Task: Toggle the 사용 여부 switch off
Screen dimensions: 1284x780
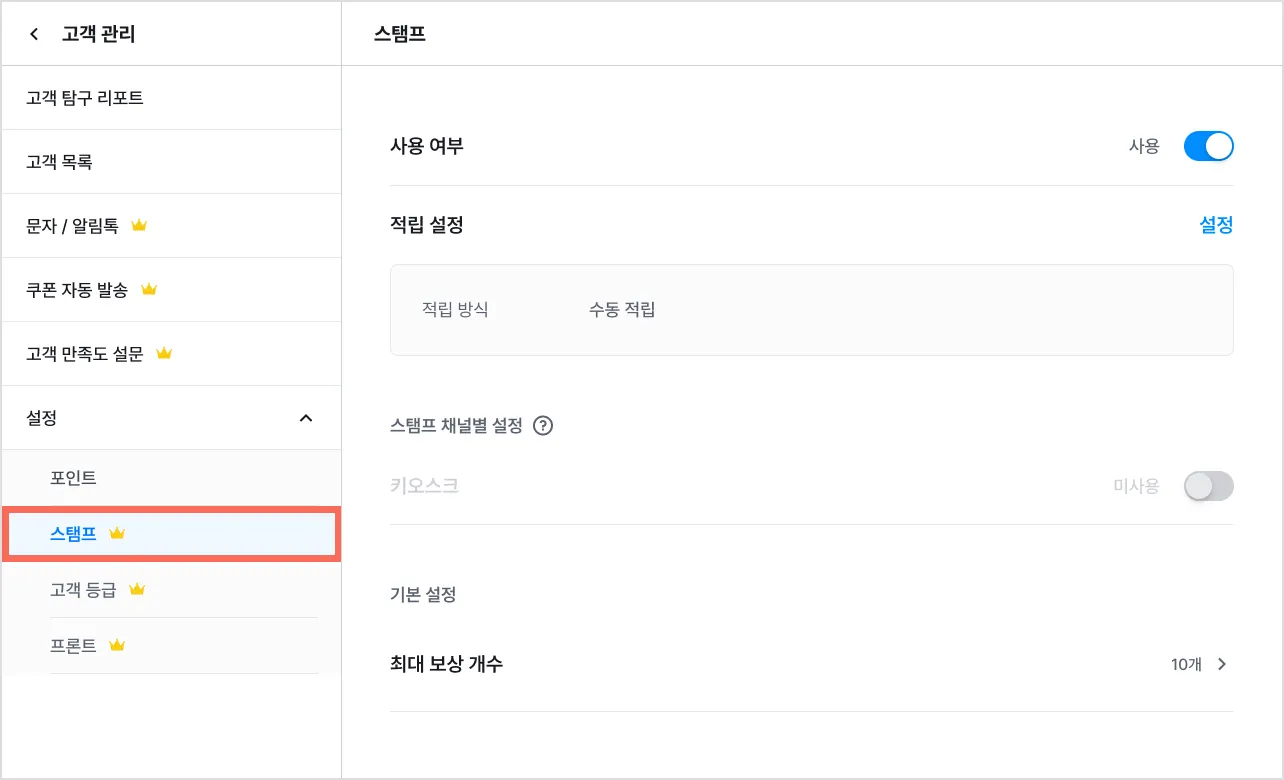Action: 1208,147
